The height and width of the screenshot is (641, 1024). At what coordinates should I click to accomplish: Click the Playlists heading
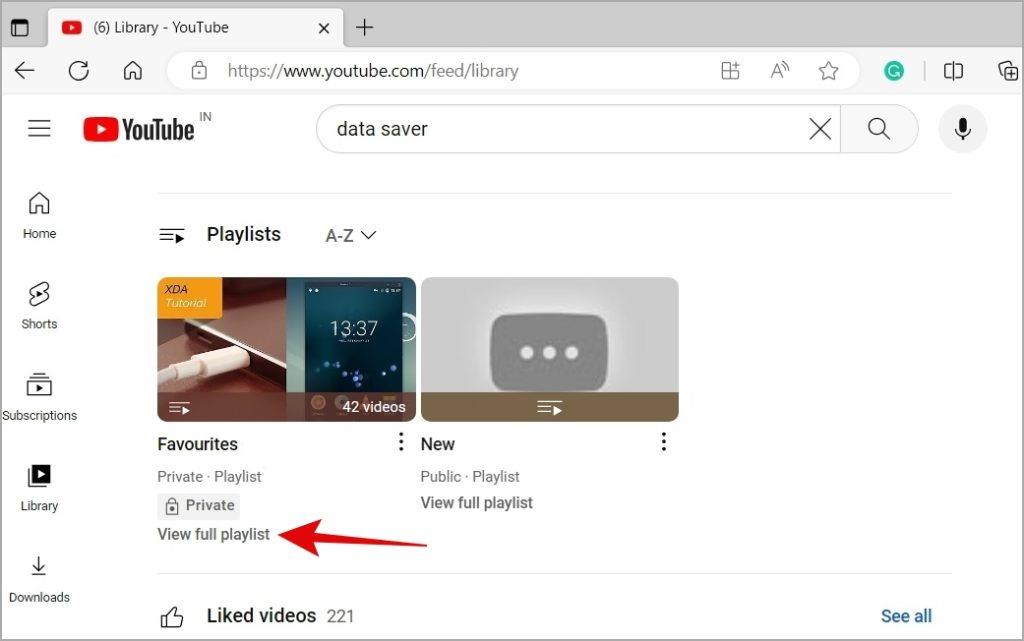click(x=244, y=234)
